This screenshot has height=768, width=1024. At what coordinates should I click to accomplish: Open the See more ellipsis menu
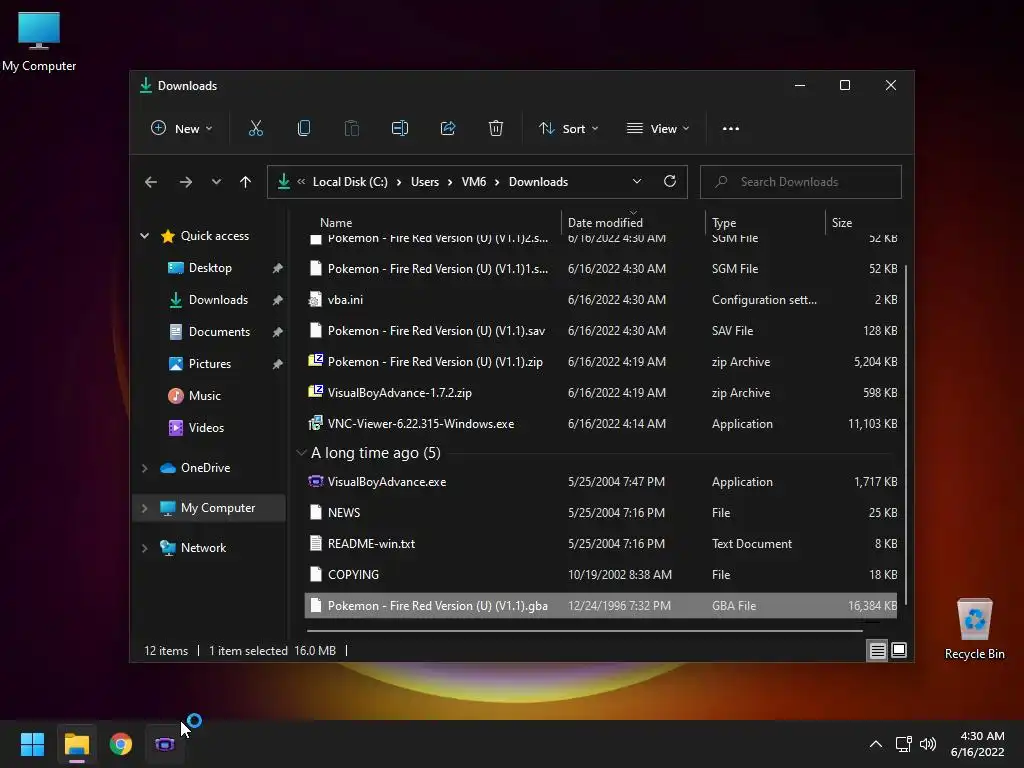tap(731, 129)
